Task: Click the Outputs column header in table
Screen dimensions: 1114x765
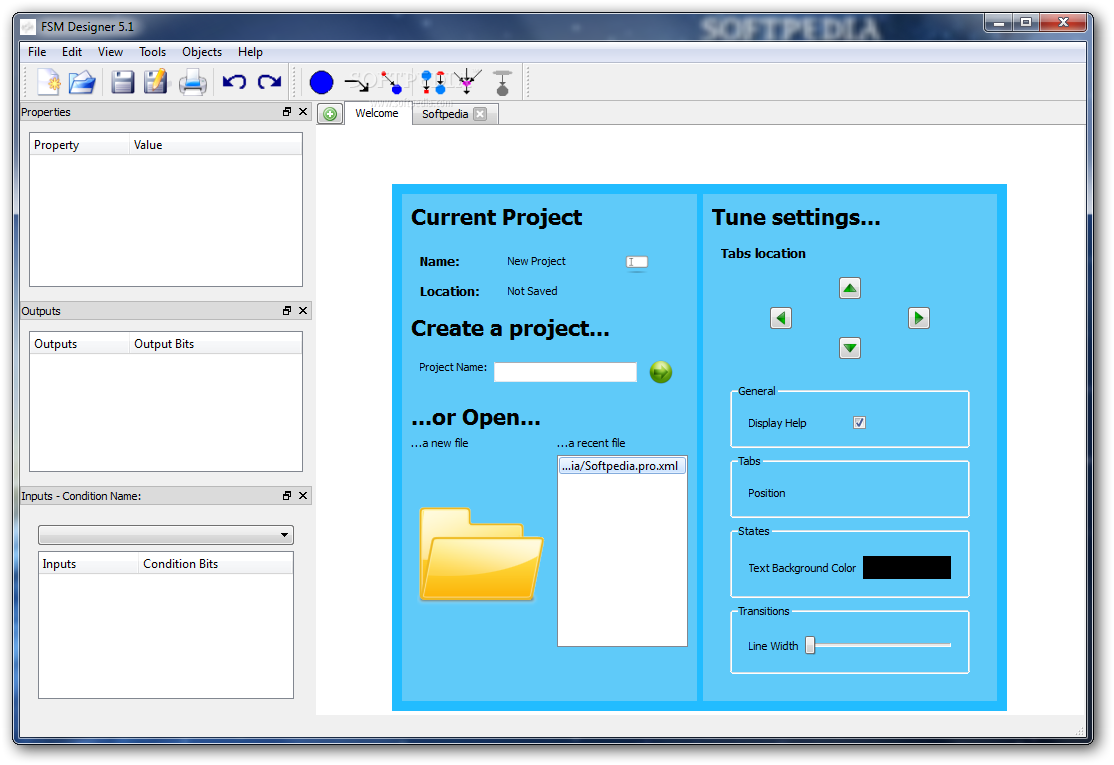Action: pyautogui.click(x=80, y=344)
